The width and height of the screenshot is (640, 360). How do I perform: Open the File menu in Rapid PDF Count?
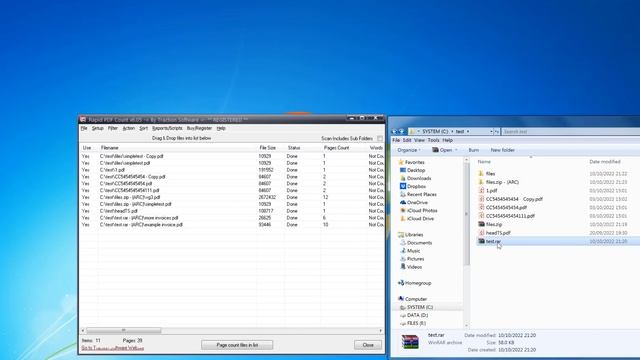[84, 128]
